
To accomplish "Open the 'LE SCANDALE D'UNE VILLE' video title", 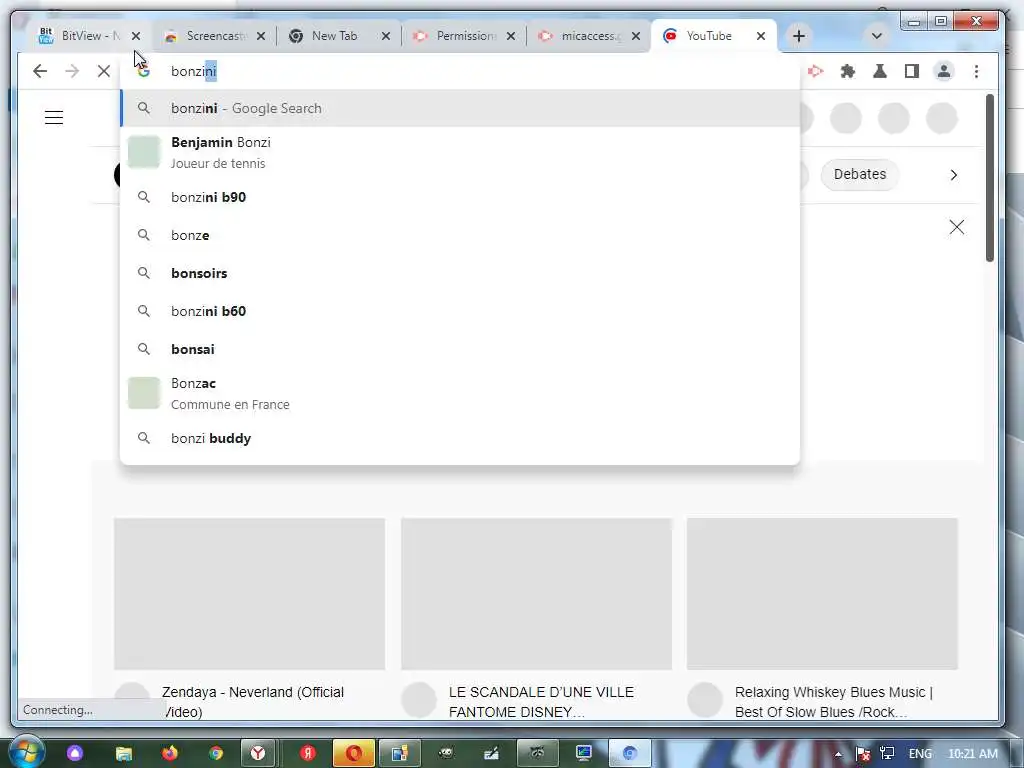I will (541, 701).
